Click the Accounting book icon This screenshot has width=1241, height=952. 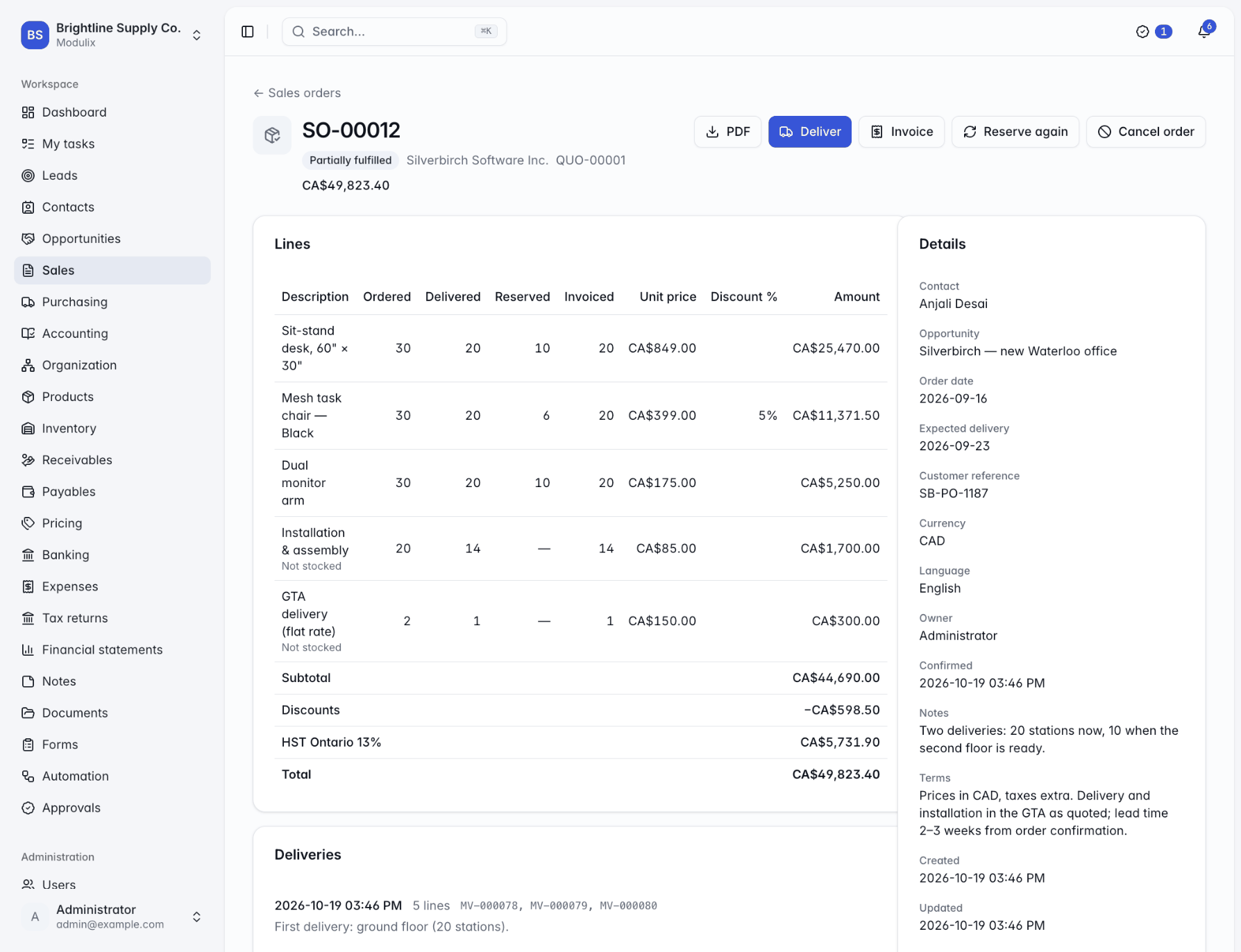tap(28, 333)
